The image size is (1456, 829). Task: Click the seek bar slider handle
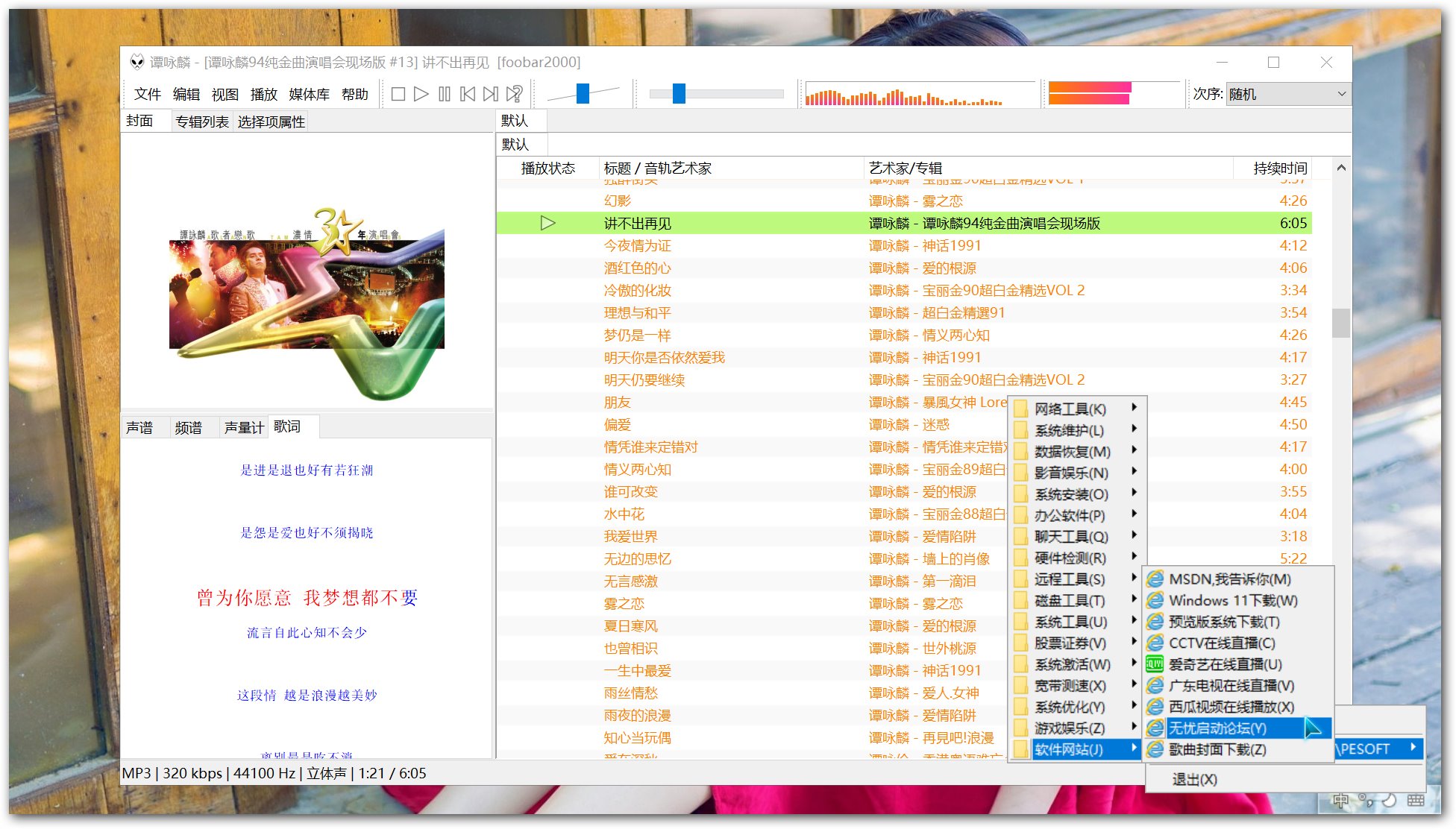point(679,93)
